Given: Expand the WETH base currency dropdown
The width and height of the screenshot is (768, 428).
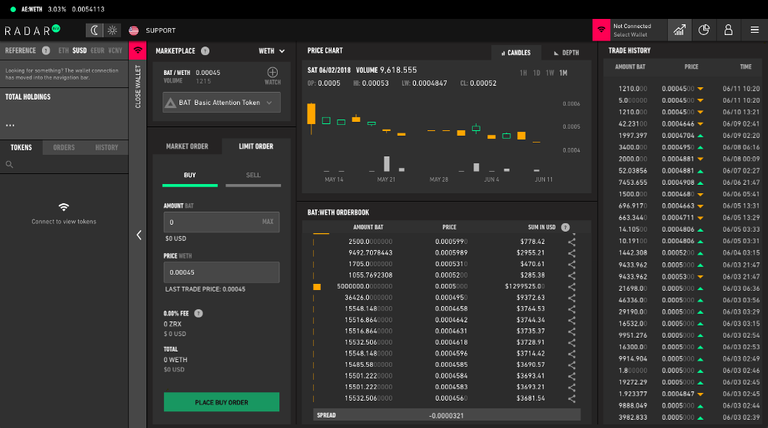Looking at the screenshot, I should (272, 50).
